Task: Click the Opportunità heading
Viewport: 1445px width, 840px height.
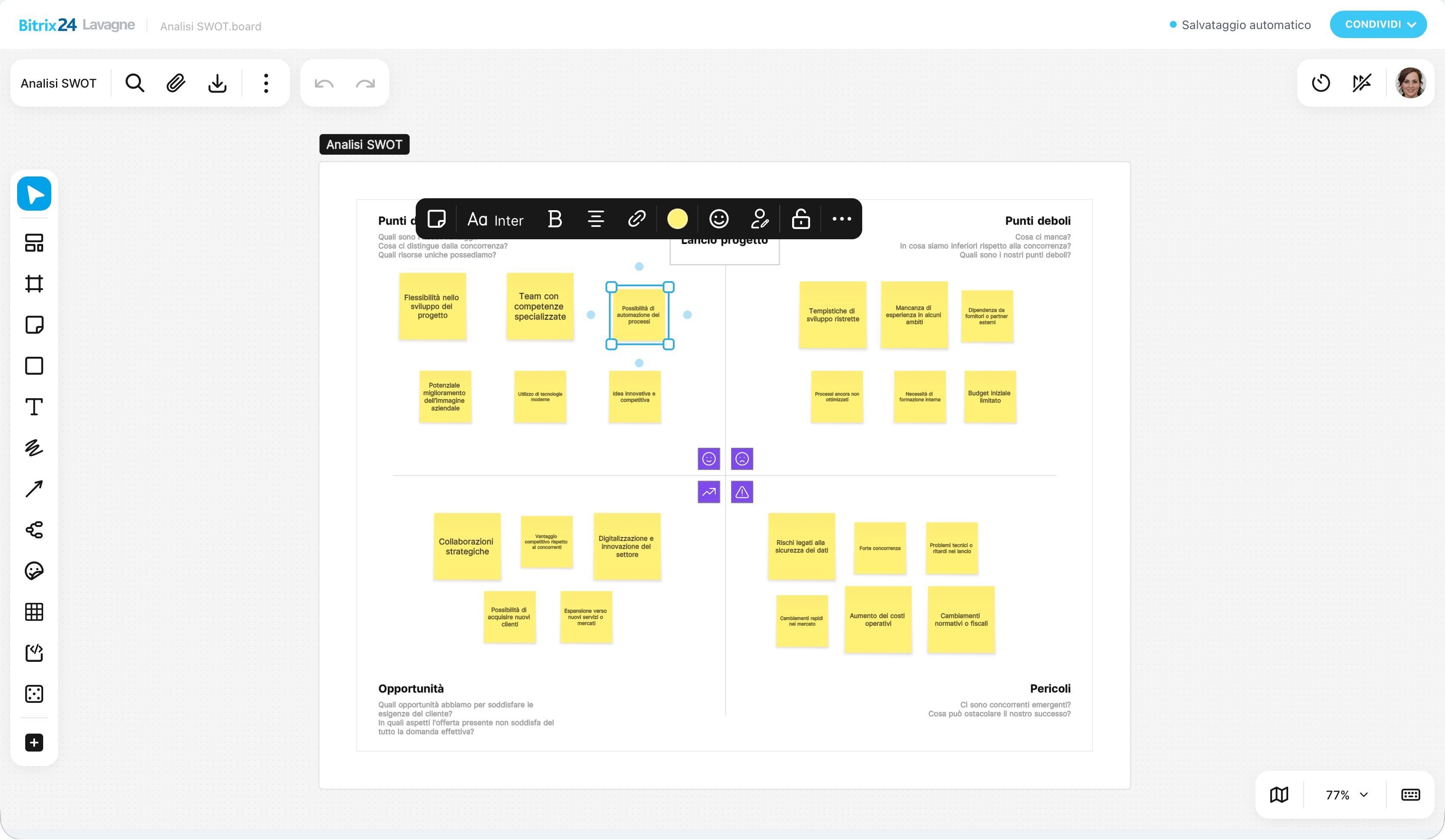Action: 411,689
